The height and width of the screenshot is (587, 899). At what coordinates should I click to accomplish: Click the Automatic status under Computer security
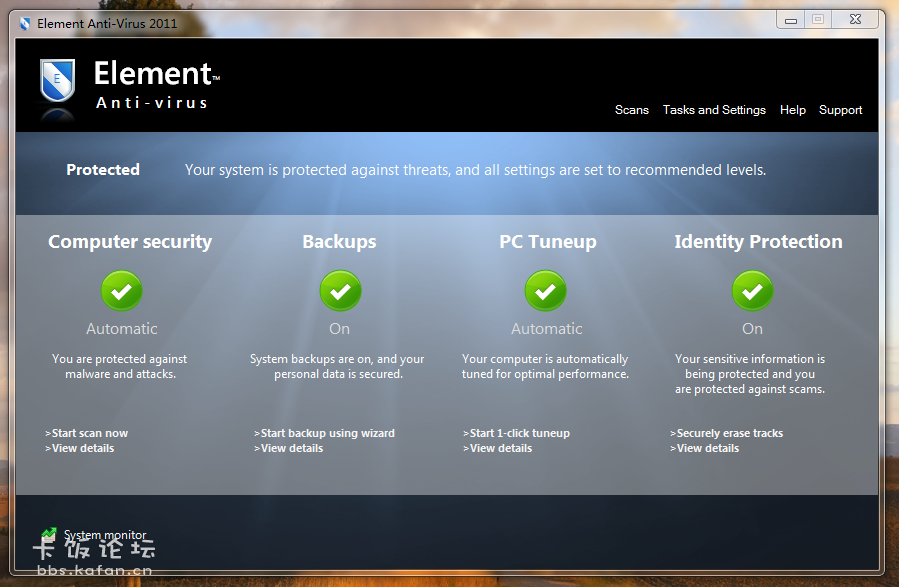(122, 329)
